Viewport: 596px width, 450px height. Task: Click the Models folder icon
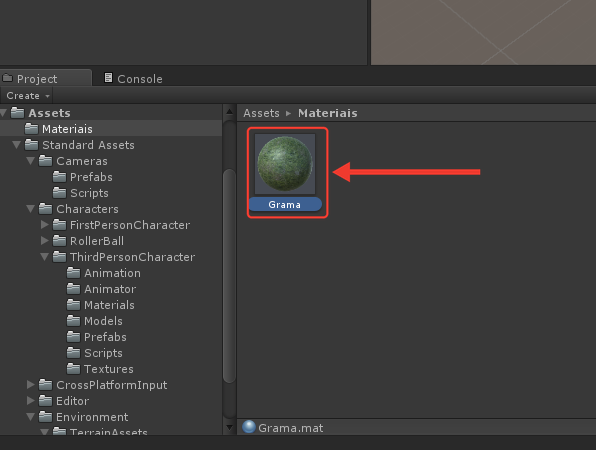point(73,320)
